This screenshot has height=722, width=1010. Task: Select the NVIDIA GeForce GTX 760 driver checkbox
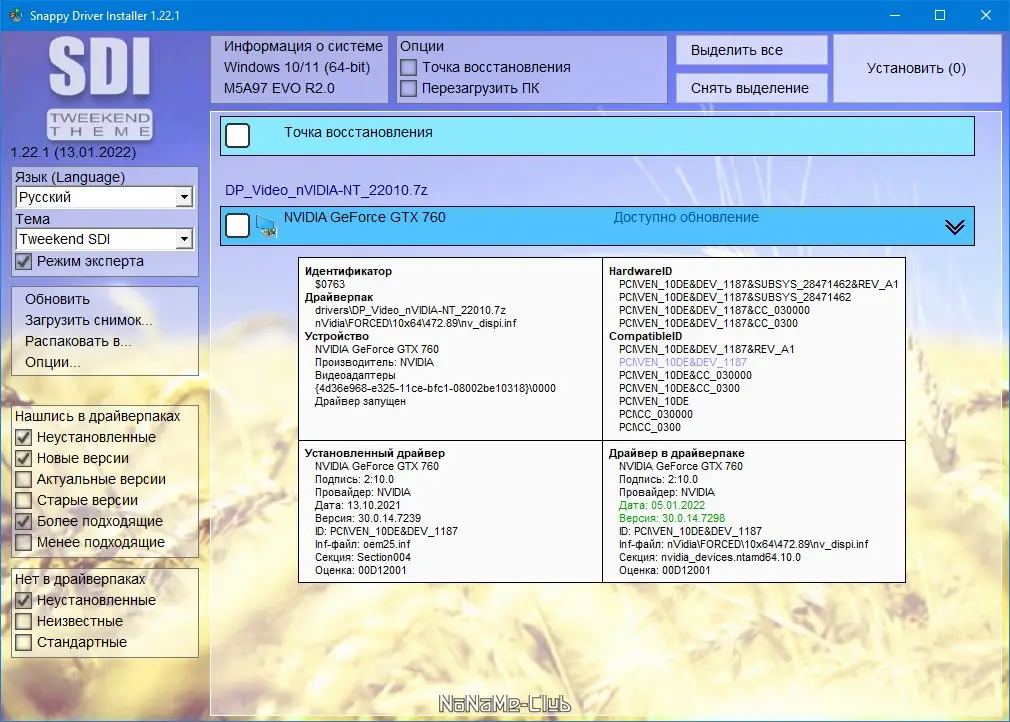point(238,225)
